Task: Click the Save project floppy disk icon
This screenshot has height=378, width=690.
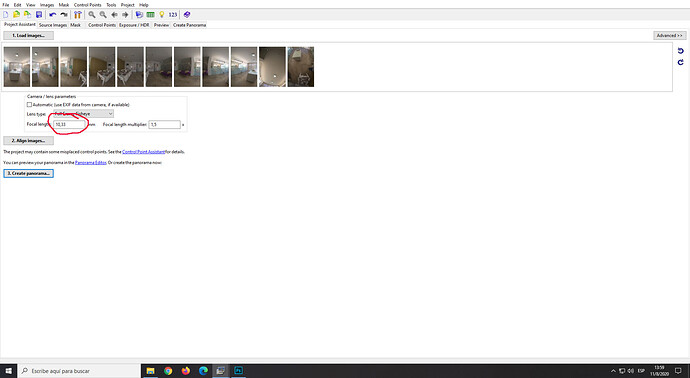Action: pos(39,15)
